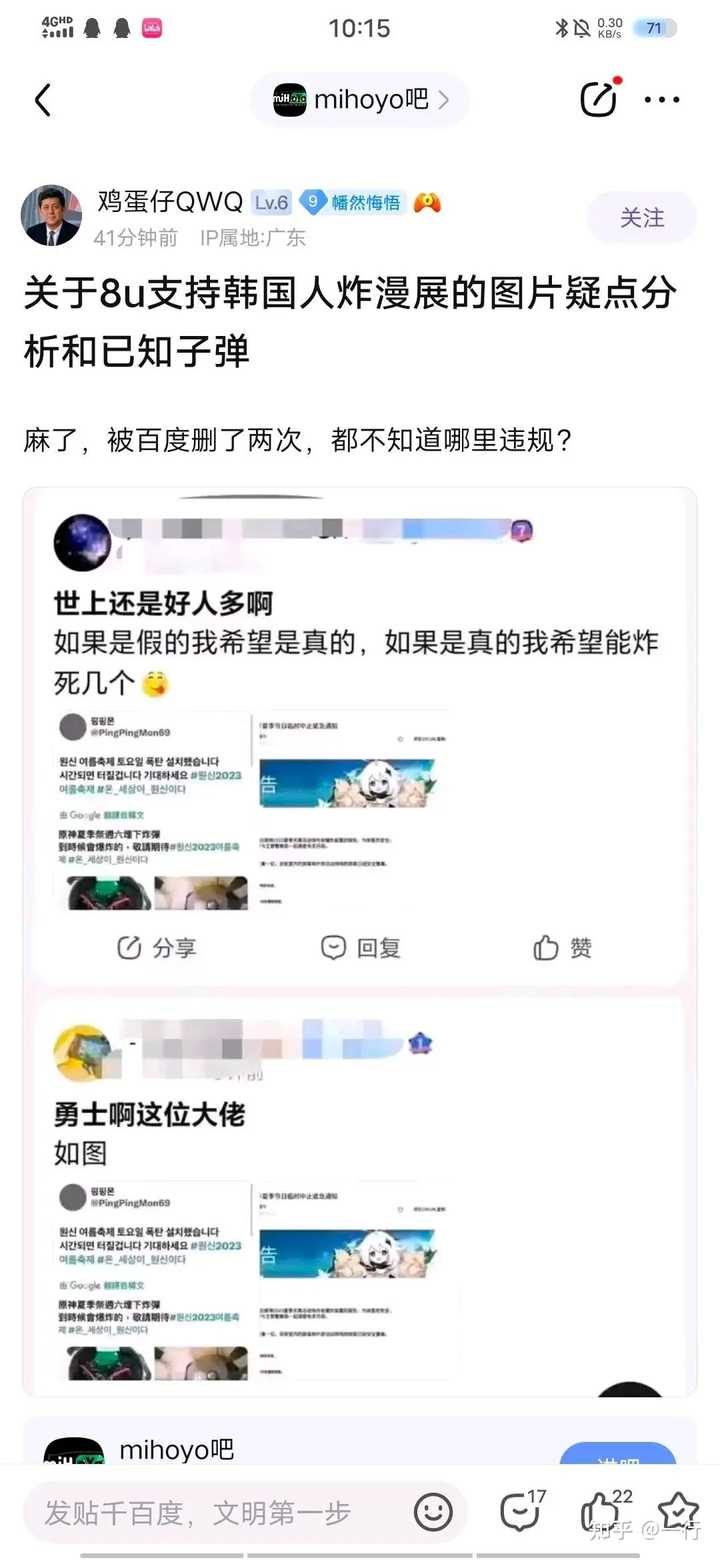Open second embedded image with 勇士啊这位大佬
Image resolution: width=720 pixels, height=1560 pixels.
(x=359, y=1196)
